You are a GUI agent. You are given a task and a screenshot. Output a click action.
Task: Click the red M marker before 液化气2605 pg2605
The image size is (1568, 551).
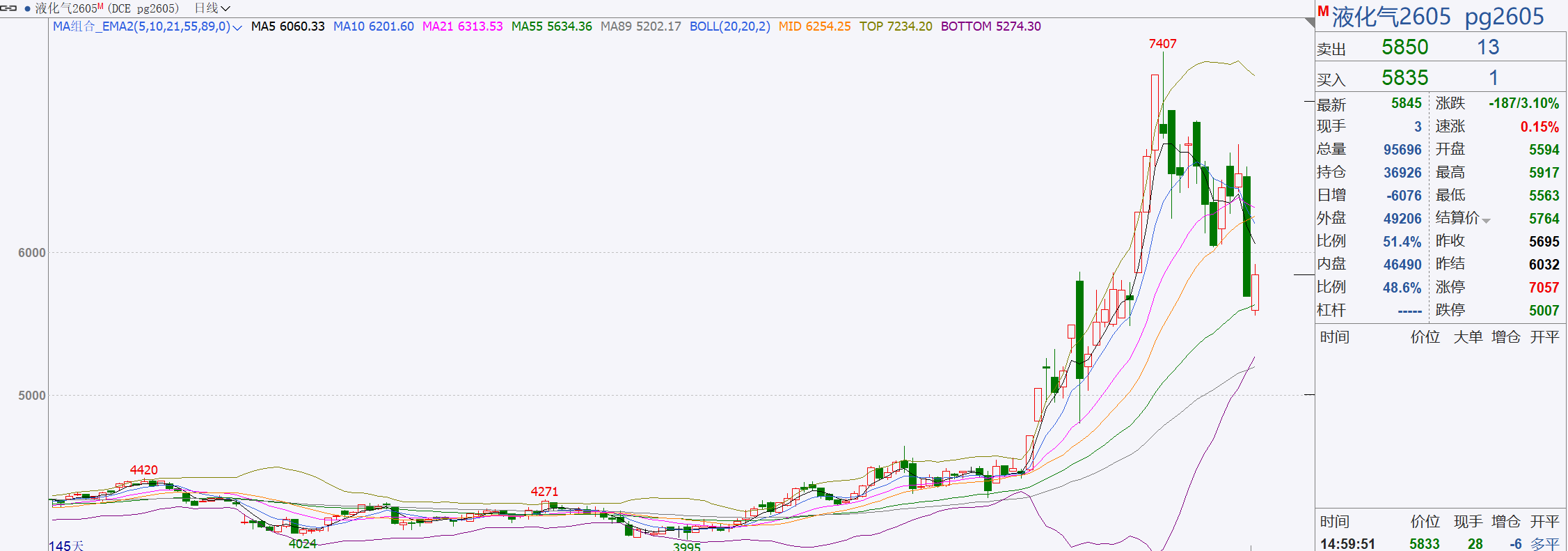click(1323, 11)
